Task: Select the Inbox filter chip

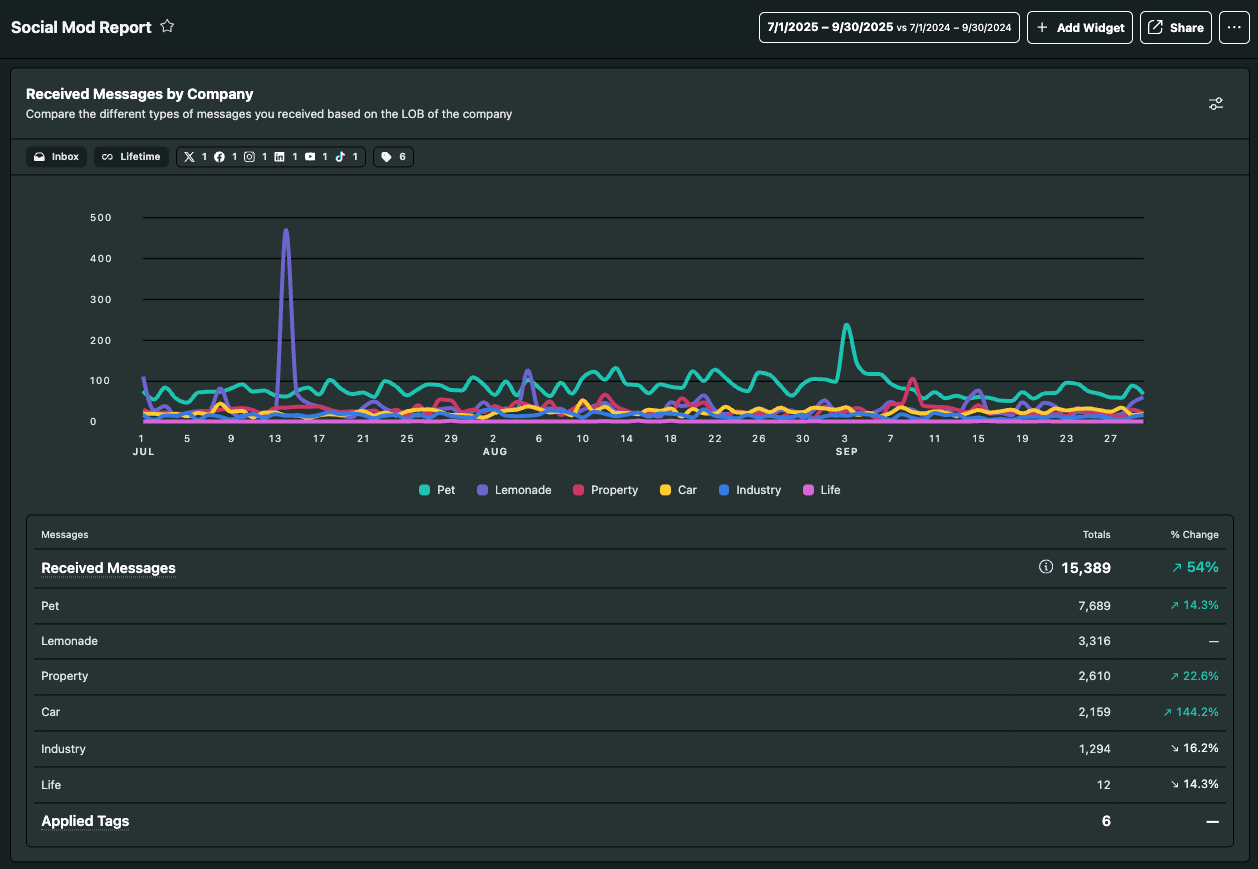Action: coord(56,157)
